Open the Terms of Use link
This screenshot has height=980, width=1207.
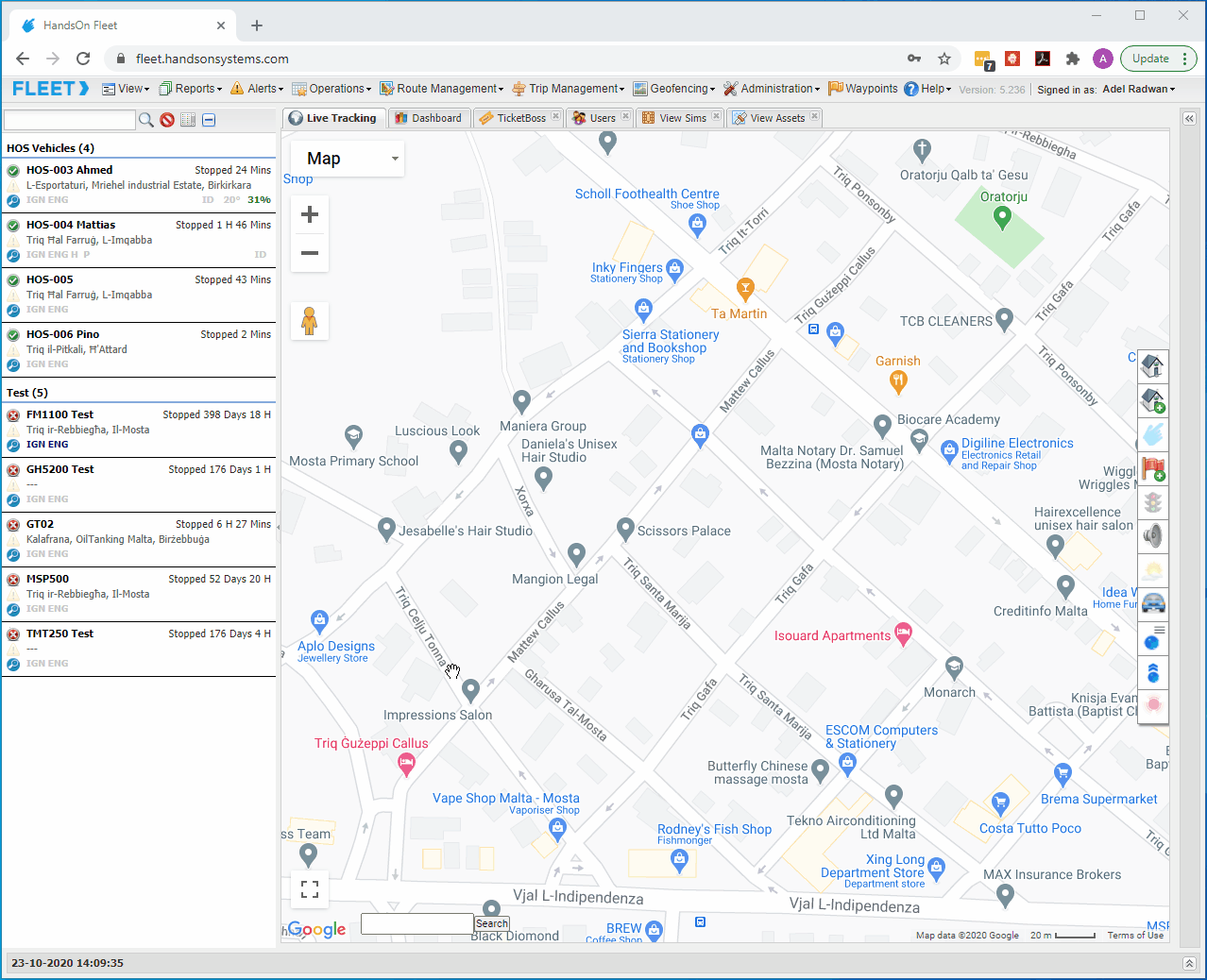point(1135,936)
